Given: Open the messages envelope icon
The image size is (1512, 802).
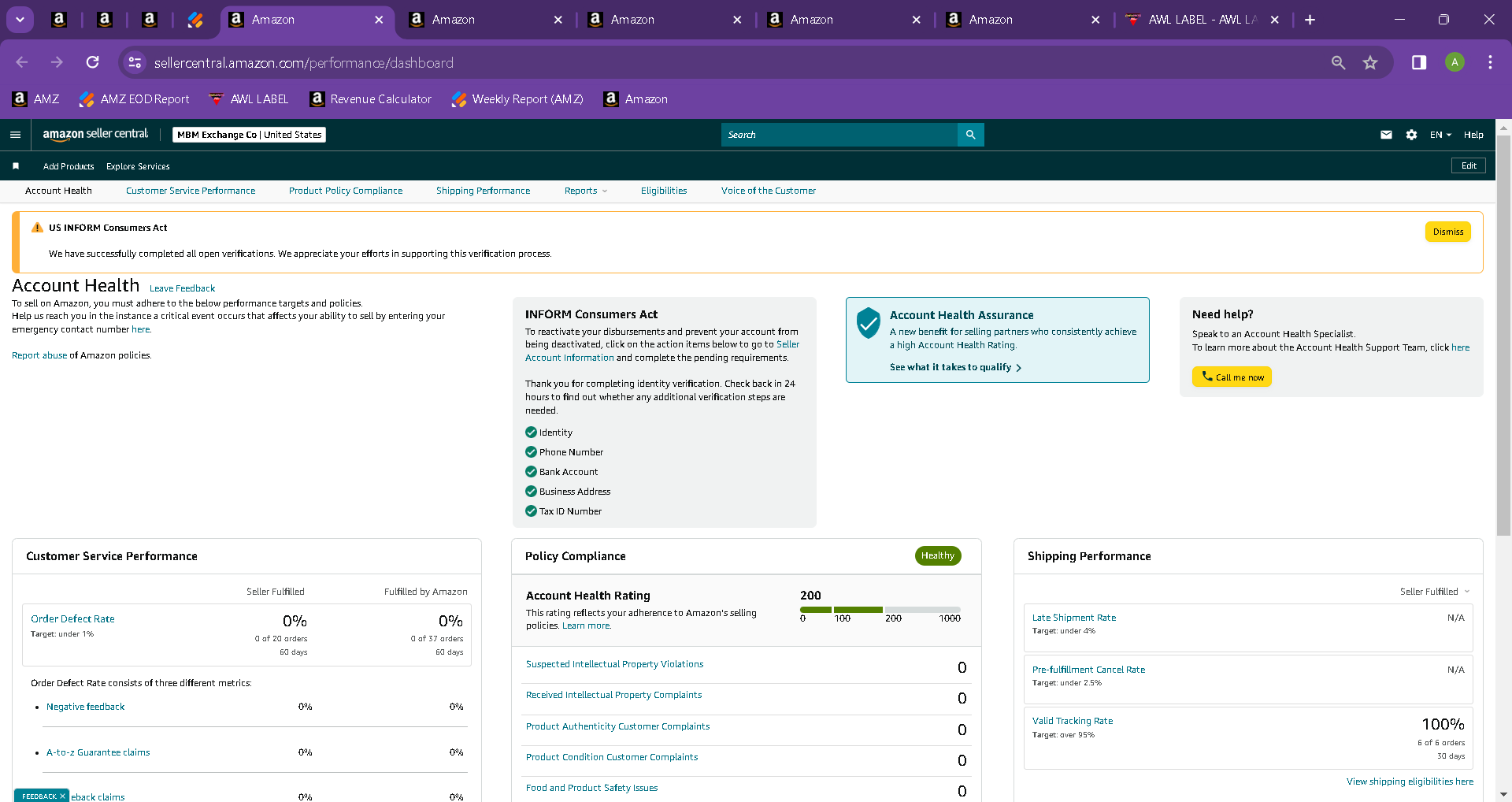Looking at the screenshot, I should pos(1386,135).
